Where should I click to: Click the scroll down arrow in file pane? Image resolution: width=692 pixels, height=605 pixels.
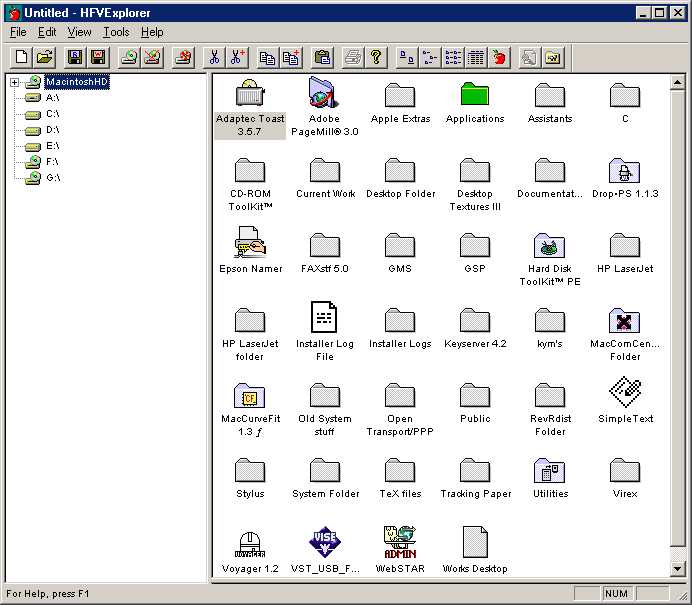point(677,568)
